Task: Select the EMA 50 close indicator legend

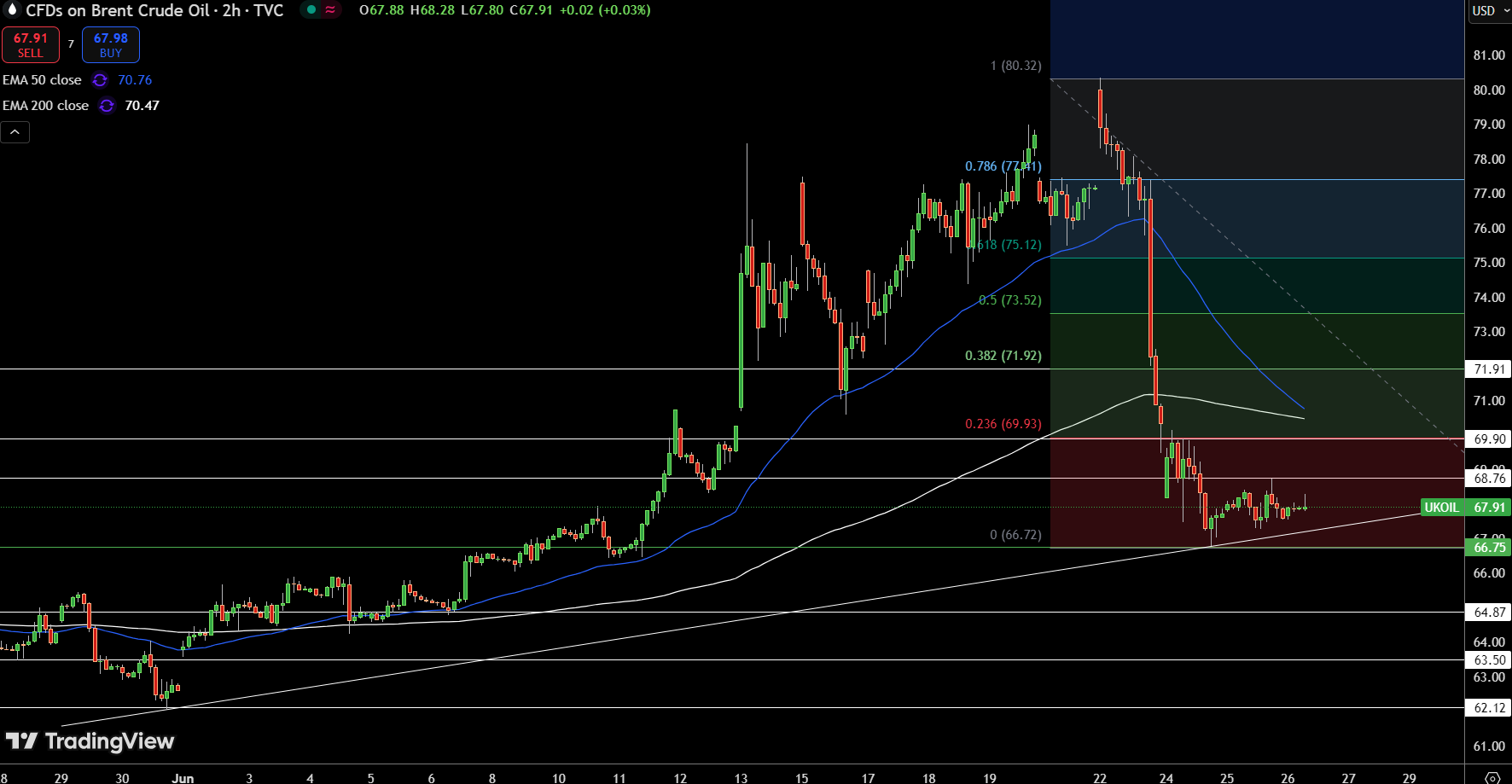Action: pyautogui.click(x=42, y=80)
